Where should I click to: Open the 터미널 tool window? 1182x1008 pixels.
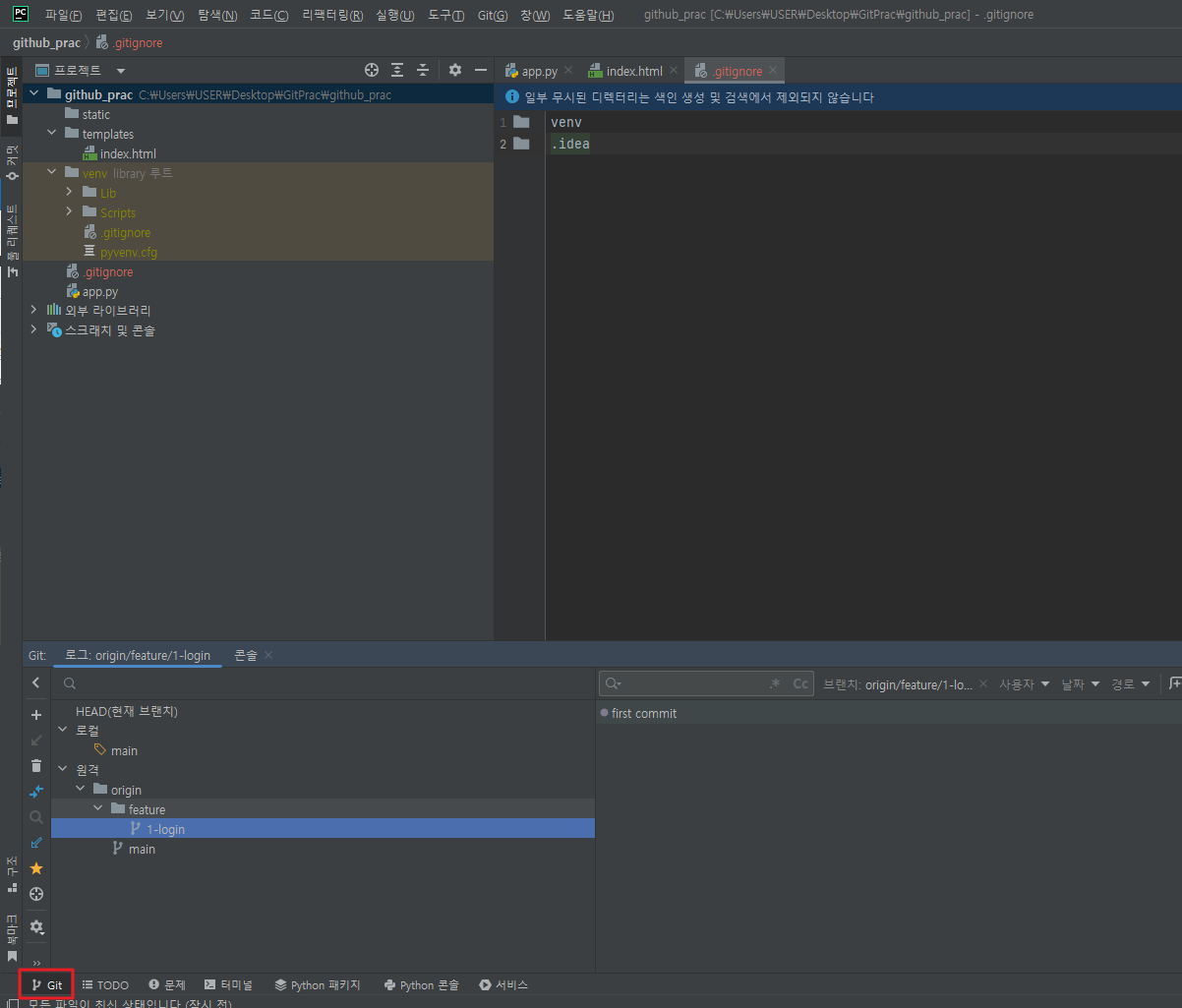click(228, 984)
